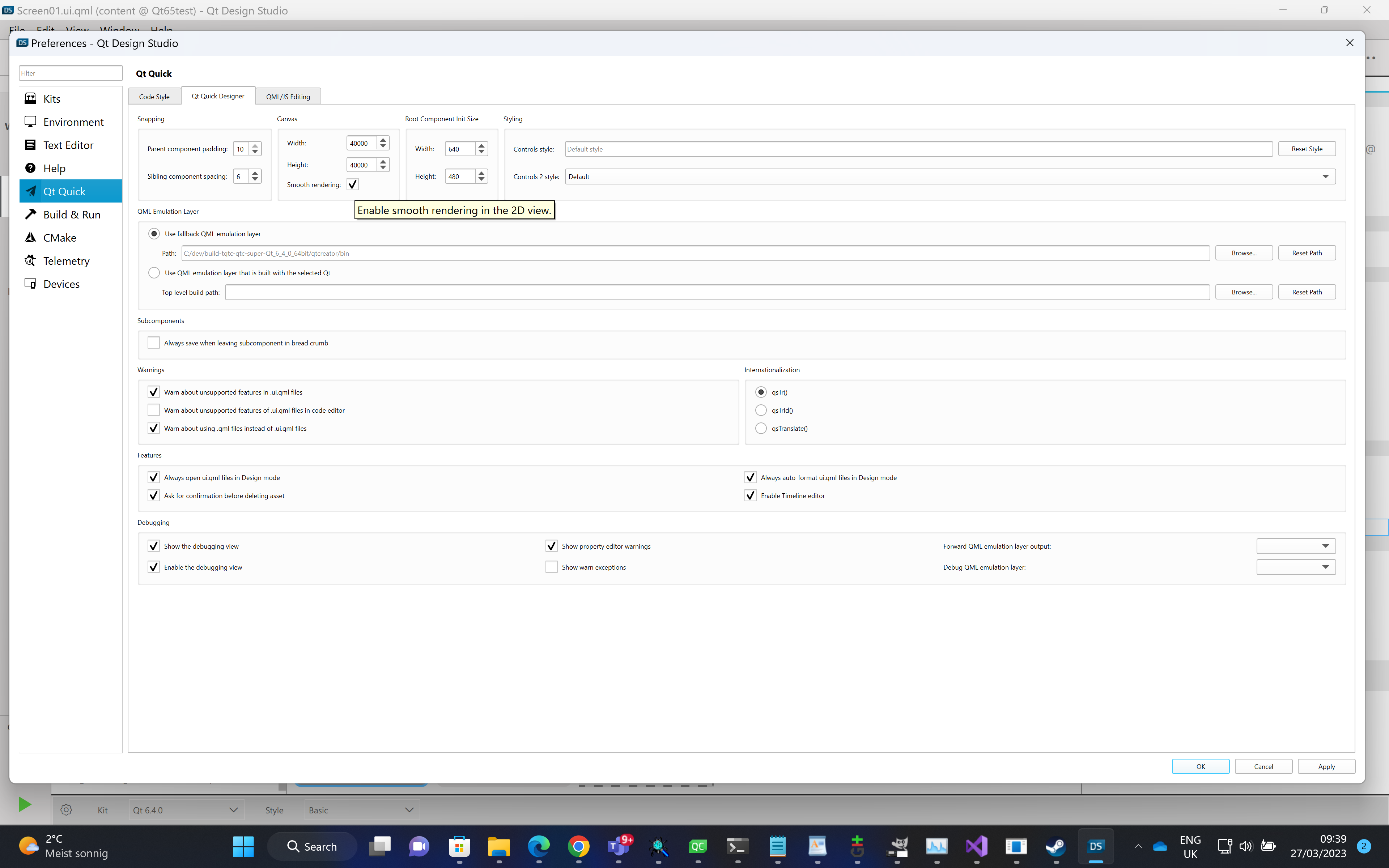Open Steam from the taskbar
Viewport: 1389px width, 868px height.
point(1056,846)
